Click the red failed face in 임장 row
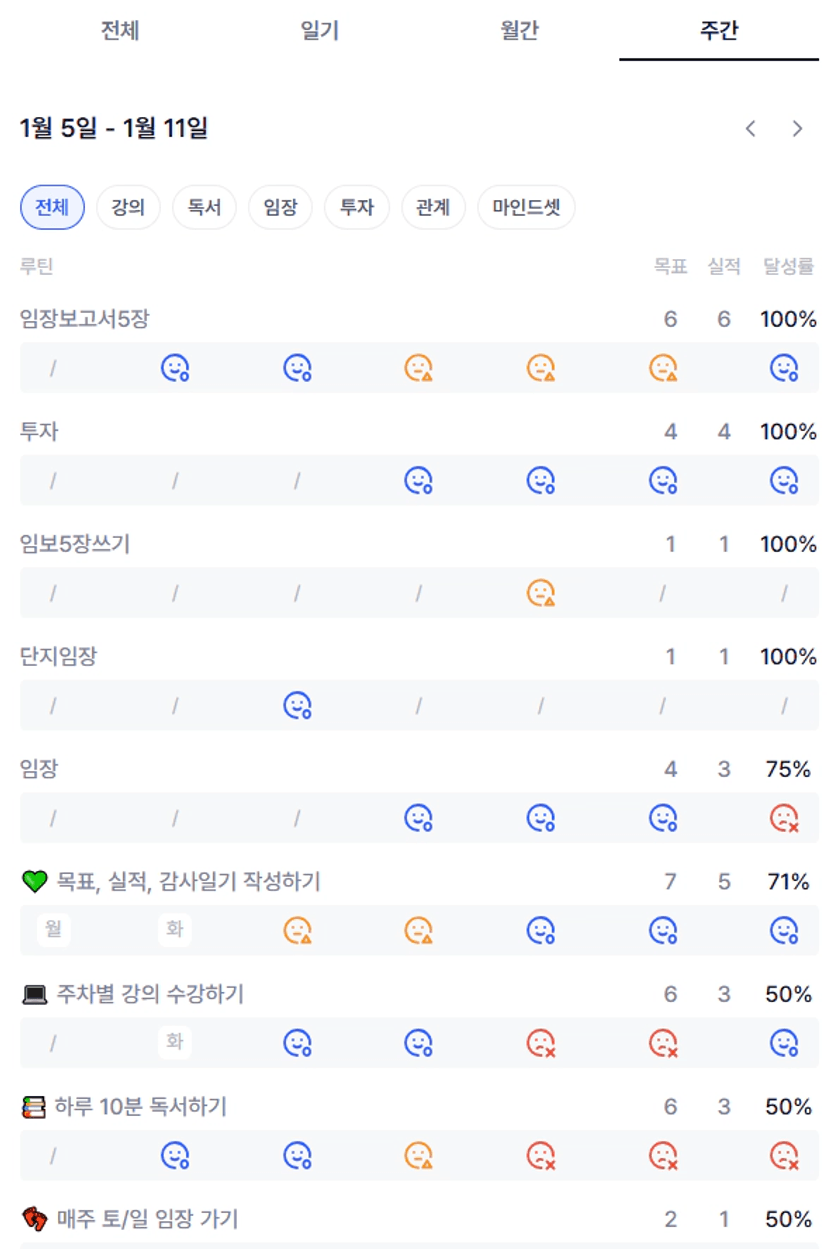This screenshot has width=827, height=1249. [x=784, y=818]
